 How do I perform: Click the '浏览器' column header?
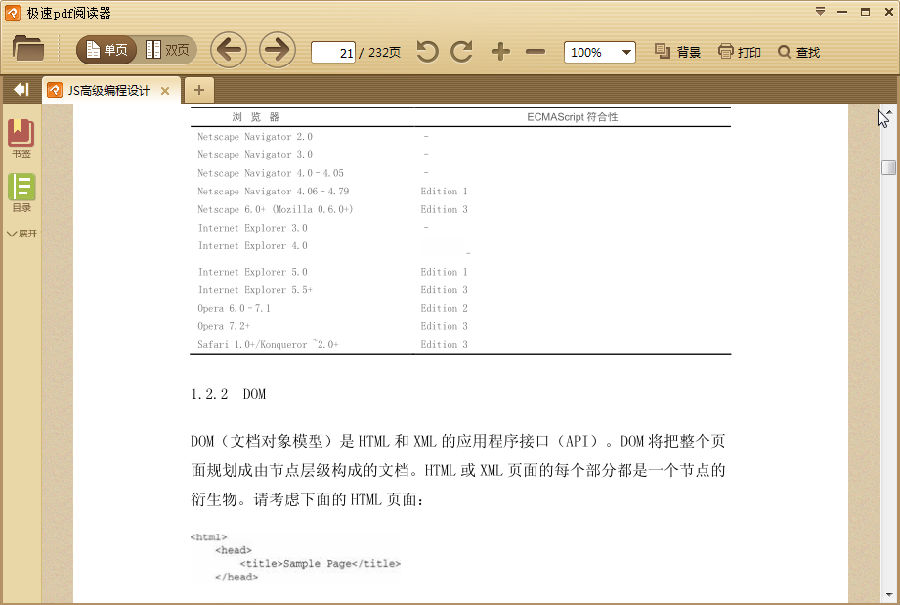click(256, 117)
